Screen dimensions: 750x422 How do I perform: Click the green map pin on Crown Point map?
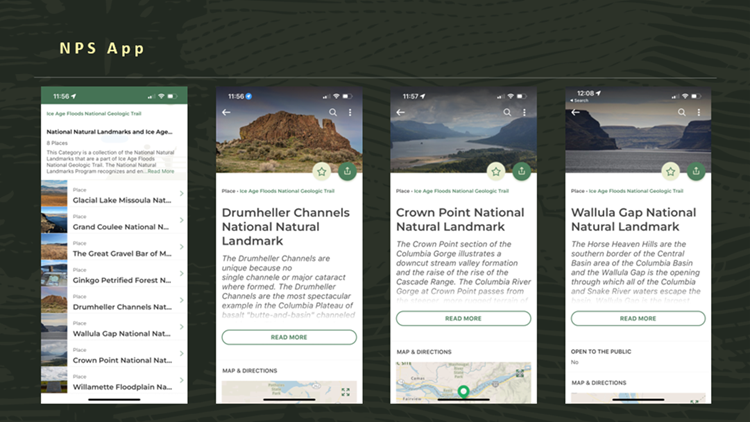463,392
